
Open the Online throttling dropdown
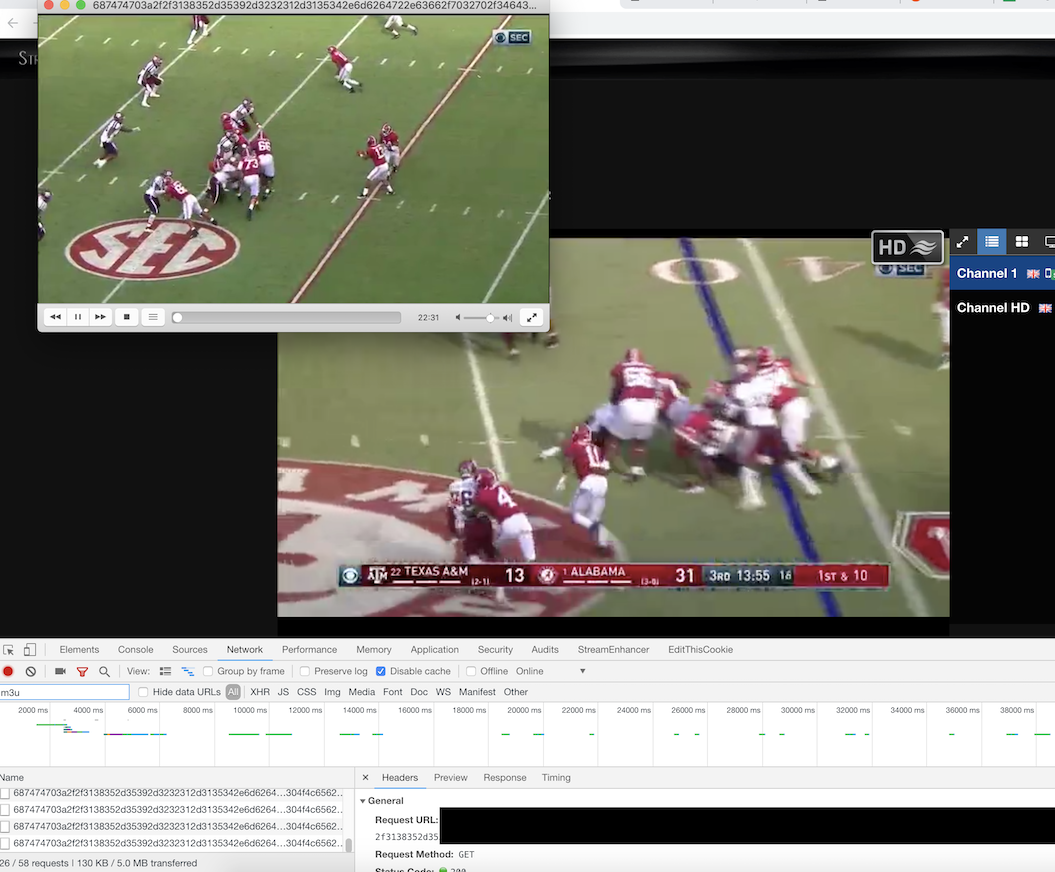click(x=550, y=671)
